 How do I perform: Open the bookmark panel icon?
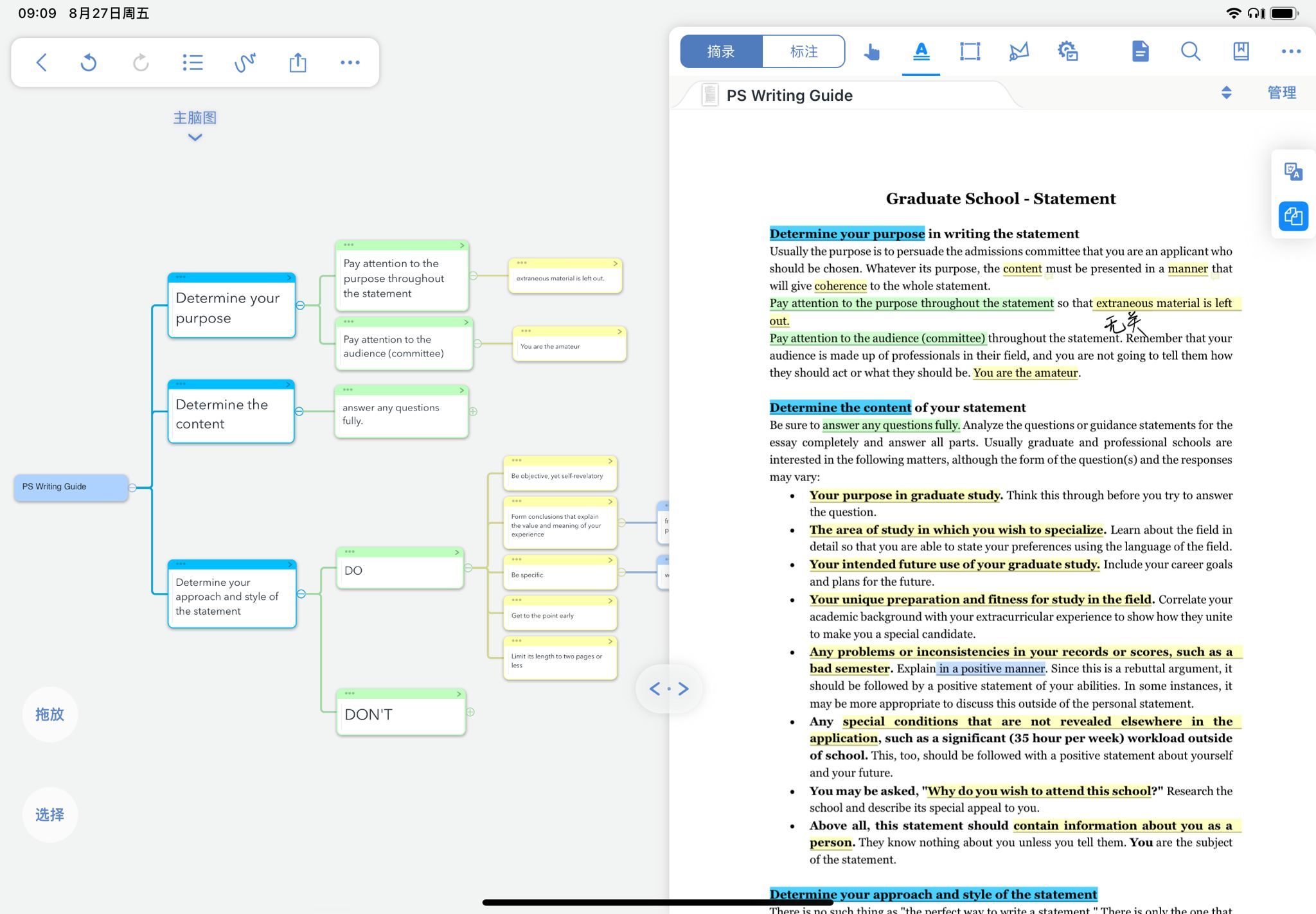coord(1241,51)
